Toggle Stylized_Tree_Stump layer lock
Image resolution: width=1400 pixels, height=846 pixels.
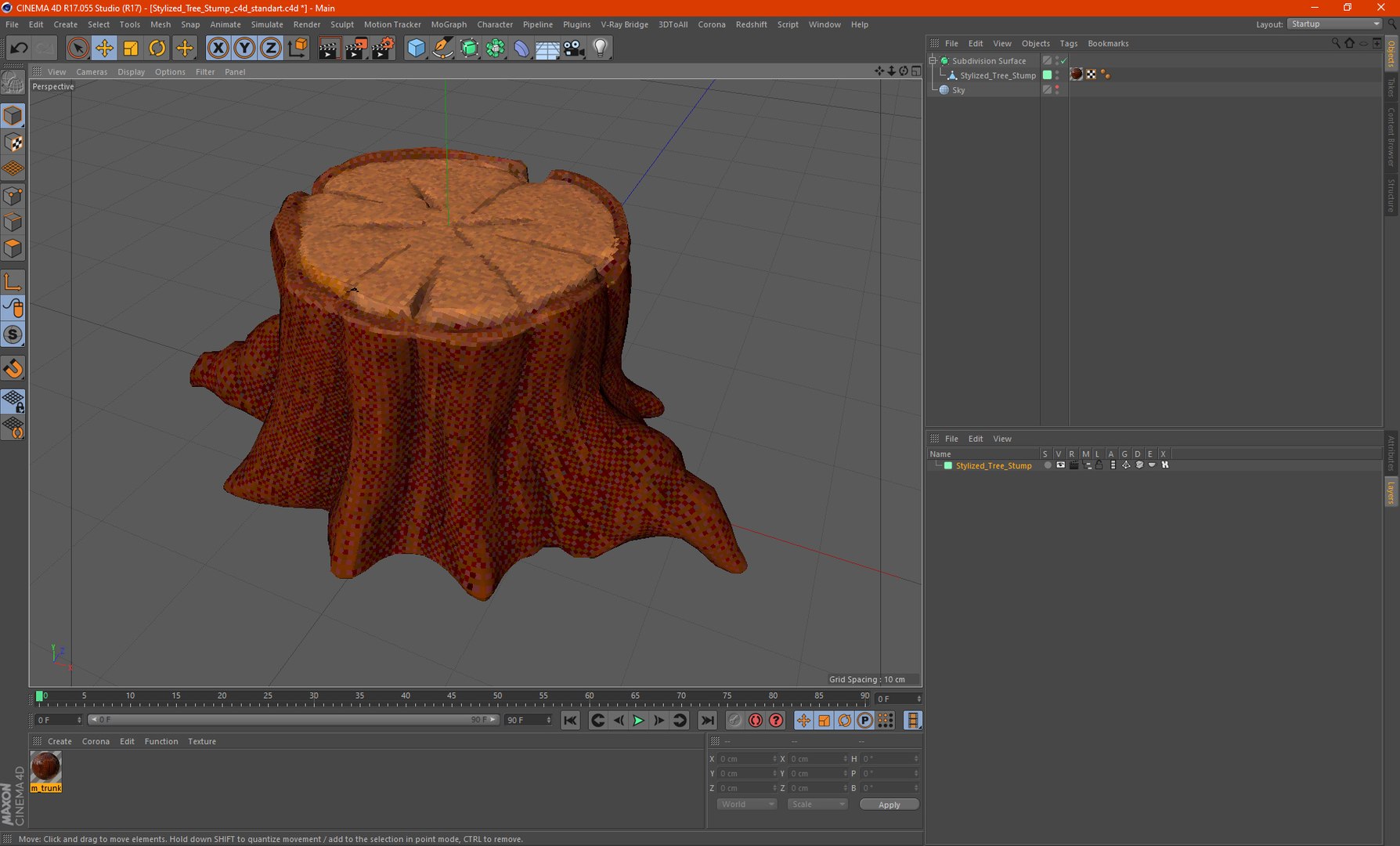tap(1099, 465)
